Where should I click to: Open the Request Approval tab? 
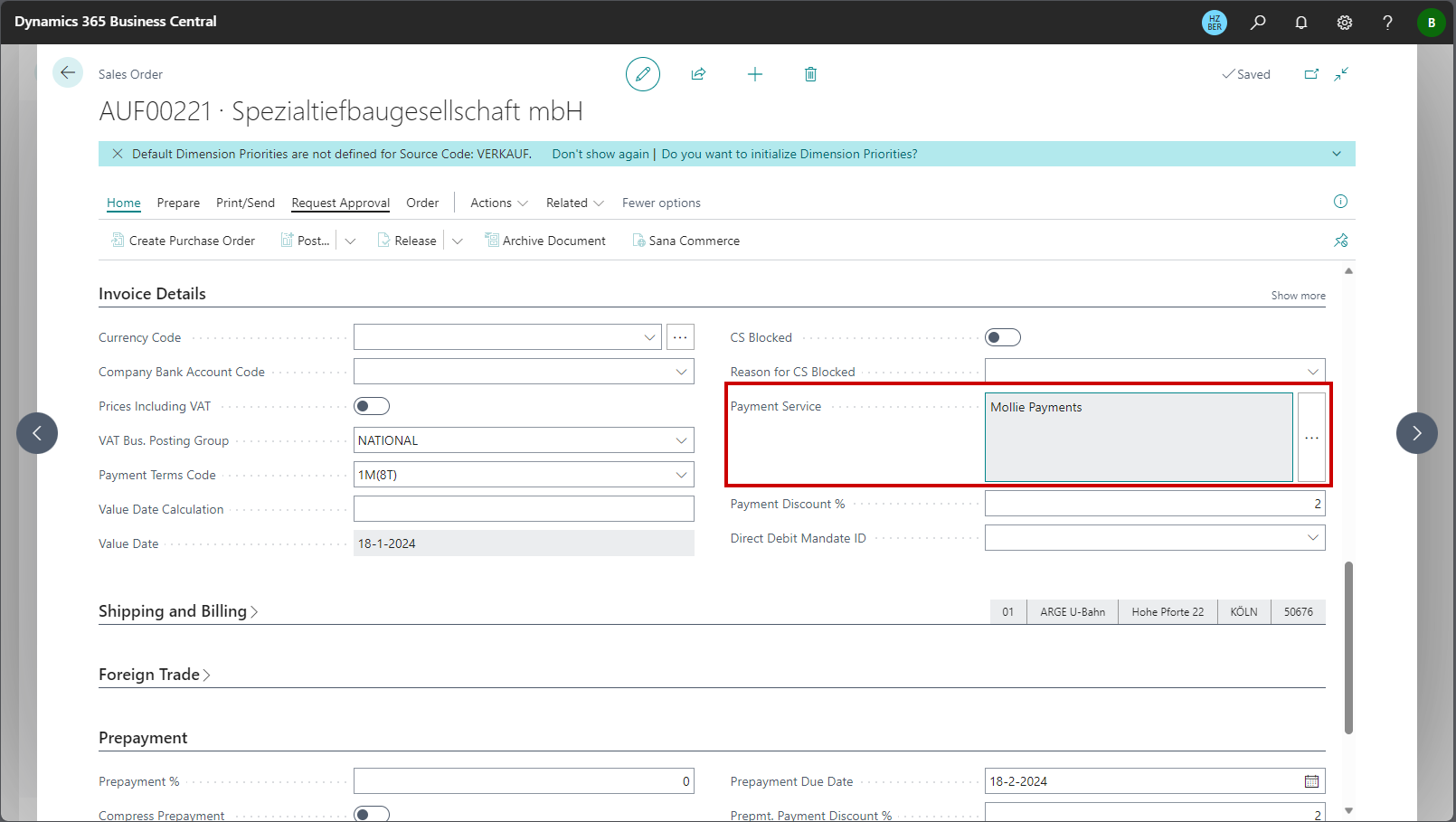click(x=340, y=203)
